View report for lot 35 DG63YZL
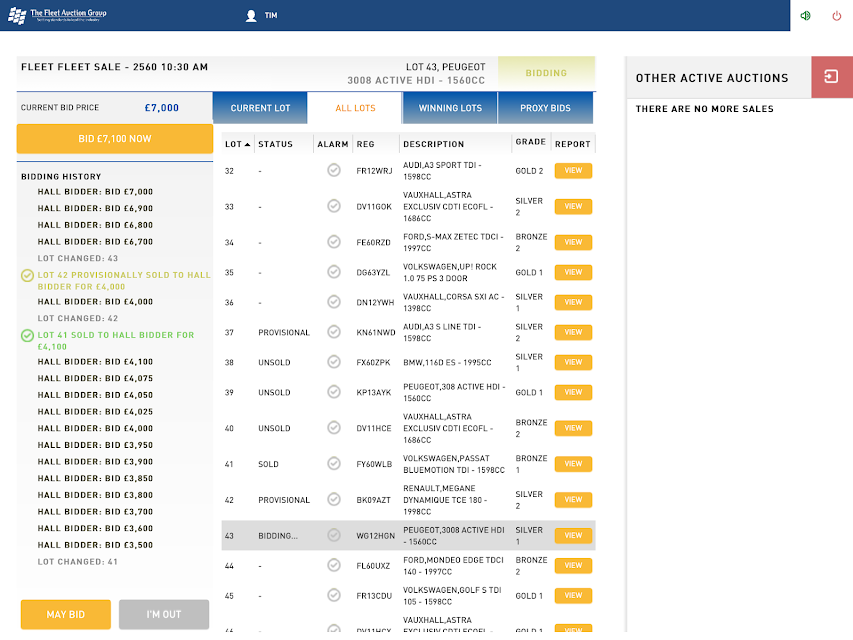 573,272
